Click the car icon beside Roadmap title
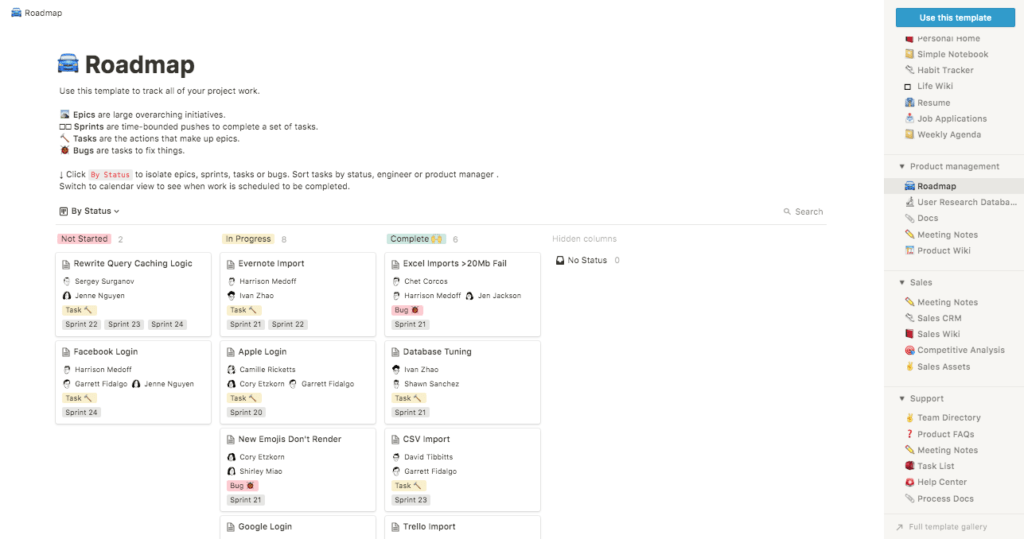 [68, 64]
